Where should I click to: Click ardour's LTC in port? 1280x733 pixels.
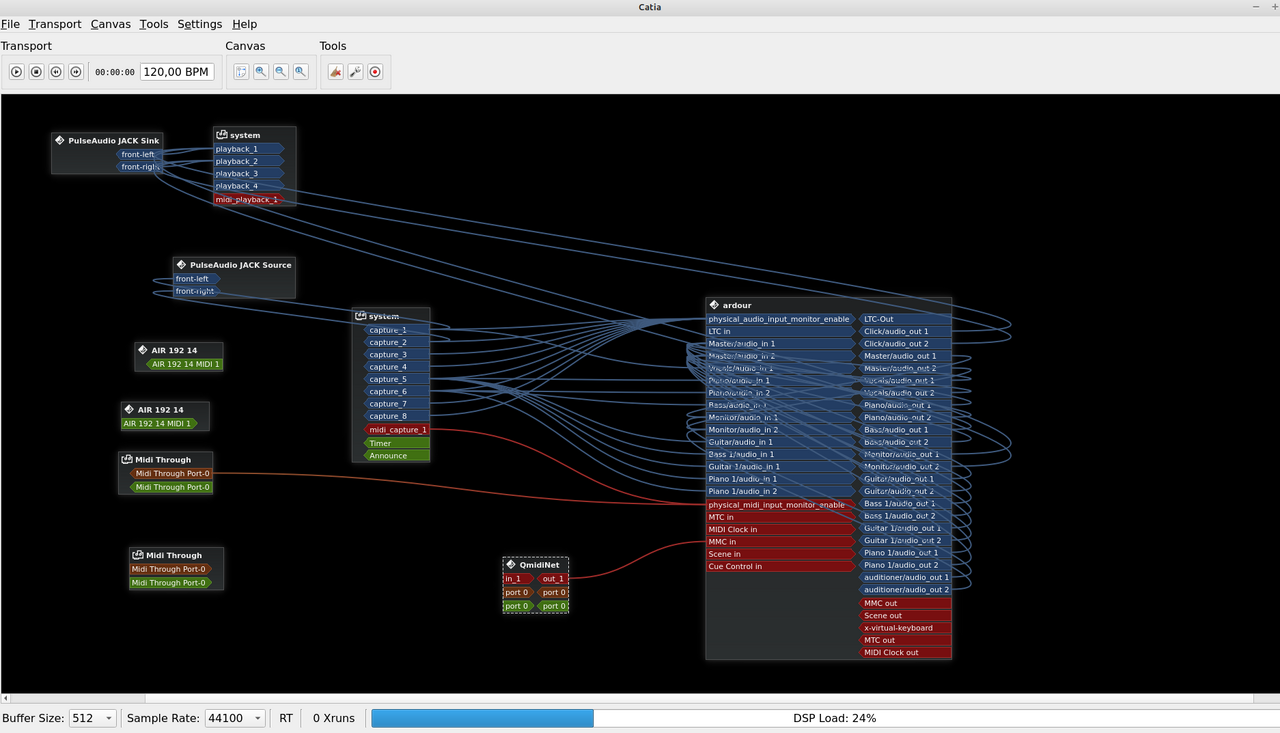[x=782, y=331]
